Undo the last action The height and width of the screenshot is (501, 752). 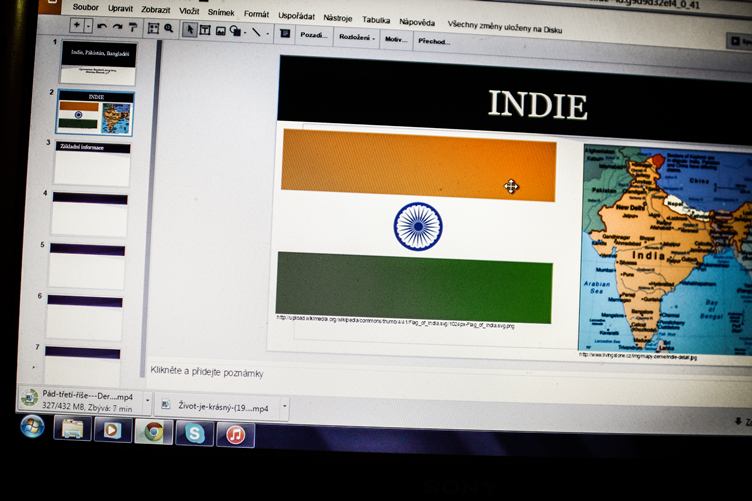[102, 27]
